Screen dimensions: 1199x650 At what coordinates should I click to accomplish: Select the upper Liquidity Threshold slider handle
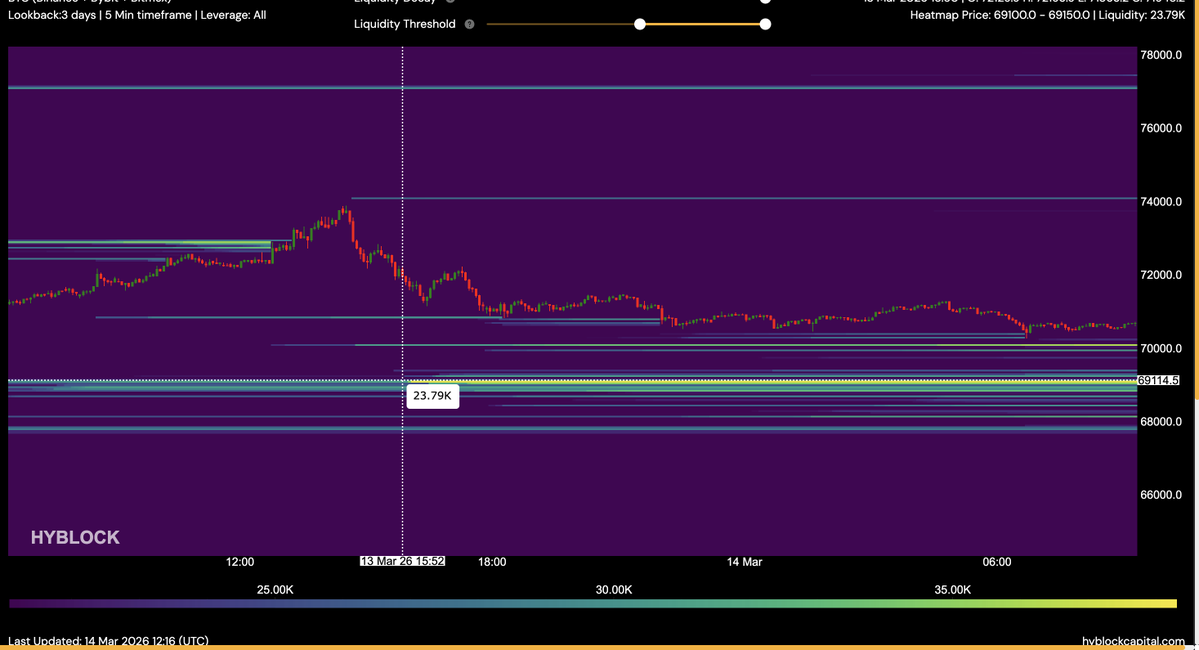pos(765,24)
